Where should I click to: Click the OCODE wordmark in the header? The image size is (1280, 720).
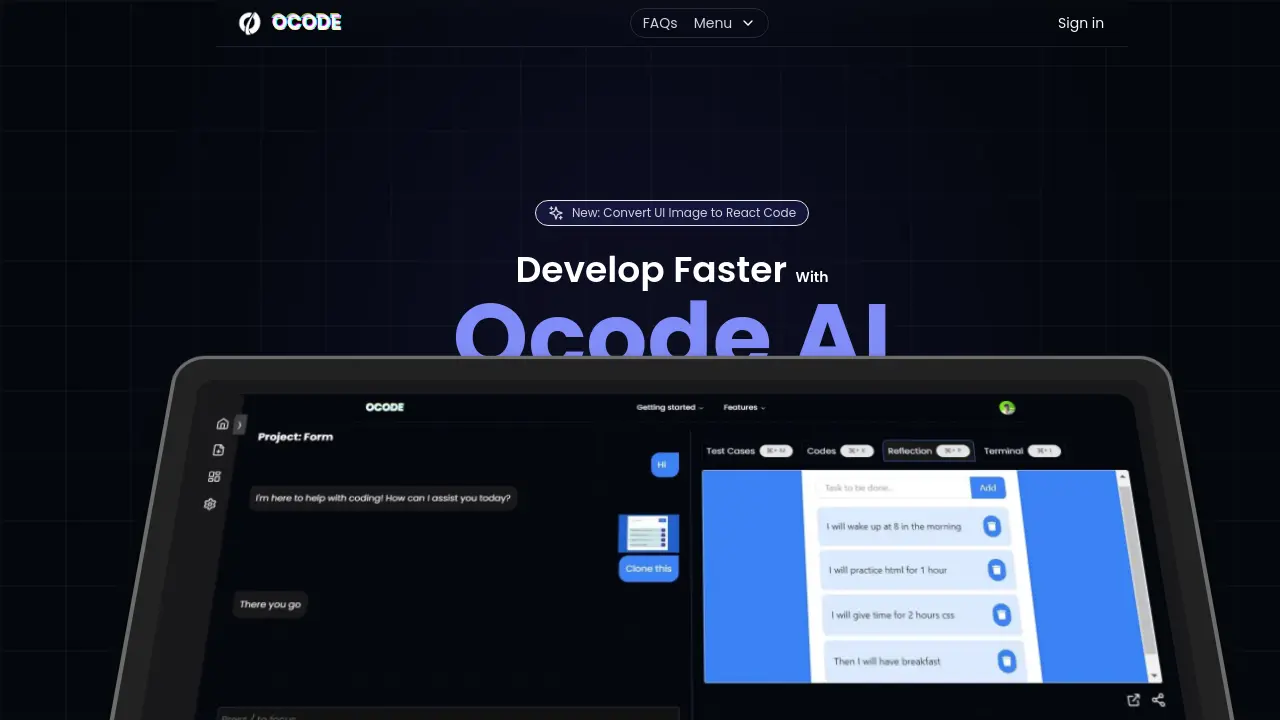click(307, 23)
